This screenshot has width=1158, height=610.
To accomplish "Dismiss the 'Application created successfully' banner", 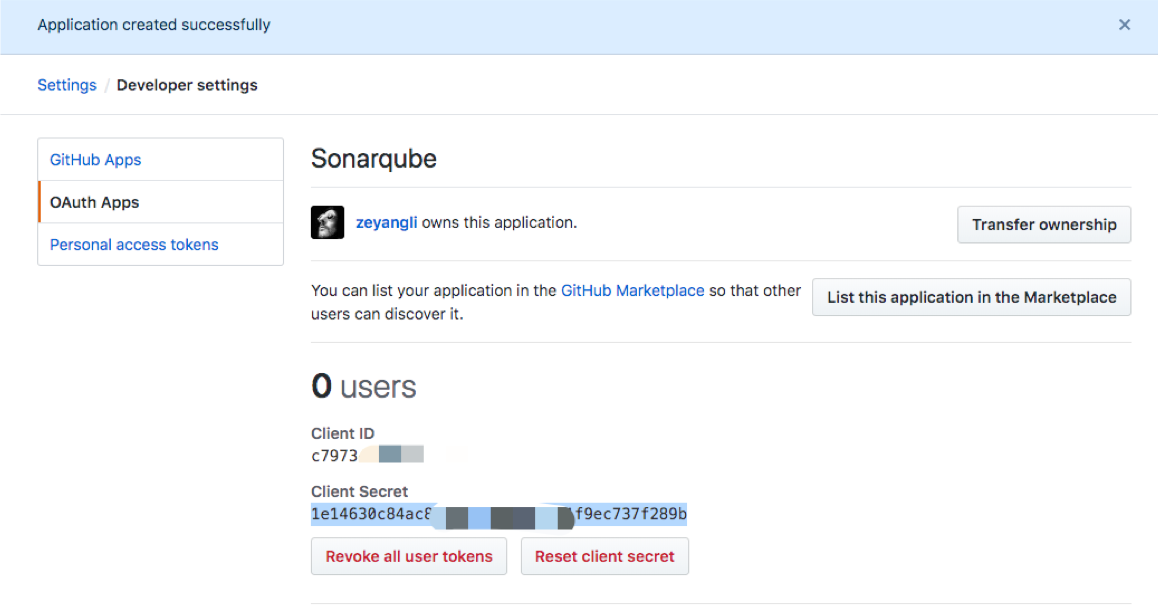I will tap(1124, 24).
